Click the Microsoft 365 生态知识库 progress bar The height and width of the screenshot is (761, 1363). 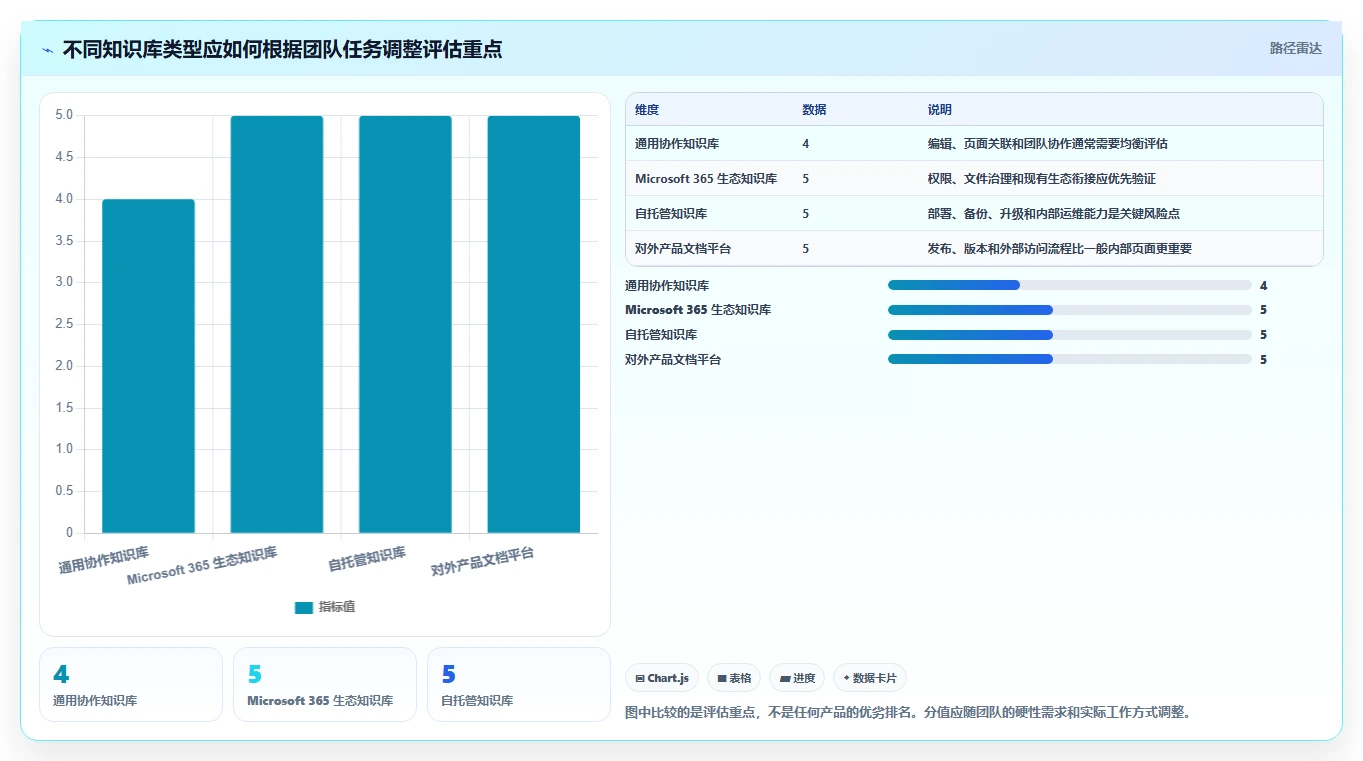point(1070,310)
